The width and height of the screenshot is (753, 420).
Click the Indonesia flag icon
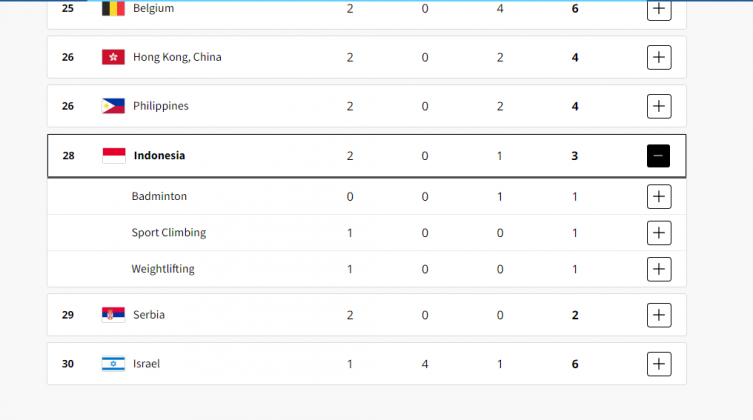point(113,156)
